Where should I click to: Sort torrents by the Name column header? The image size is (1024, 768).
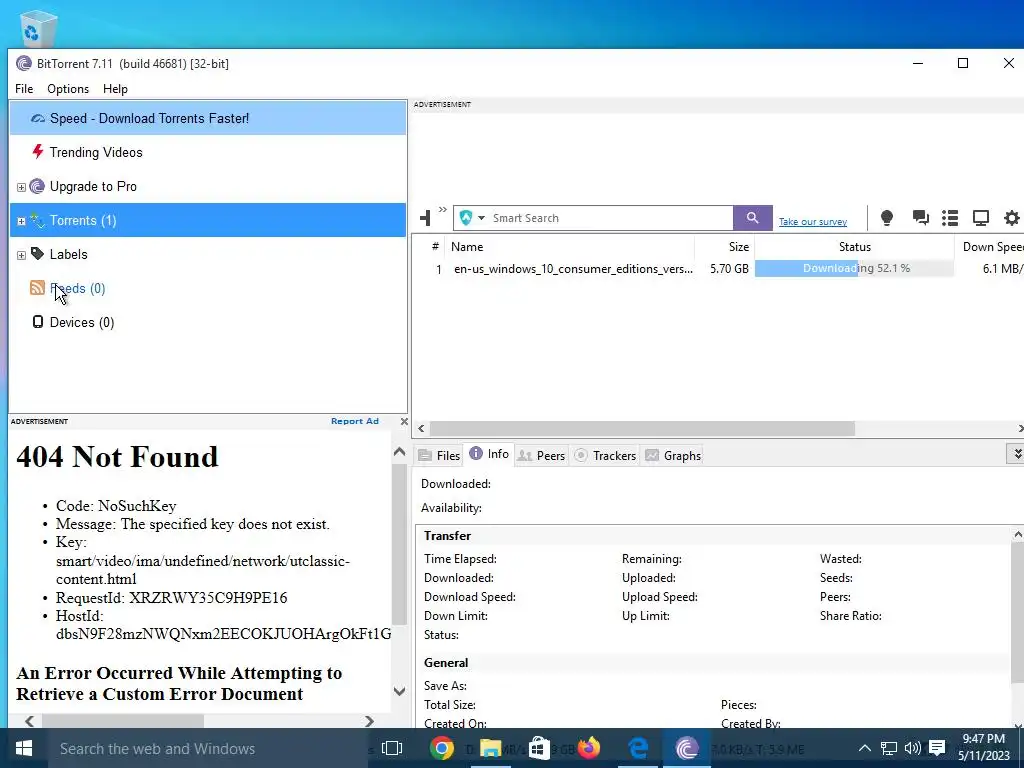point(568,247)
